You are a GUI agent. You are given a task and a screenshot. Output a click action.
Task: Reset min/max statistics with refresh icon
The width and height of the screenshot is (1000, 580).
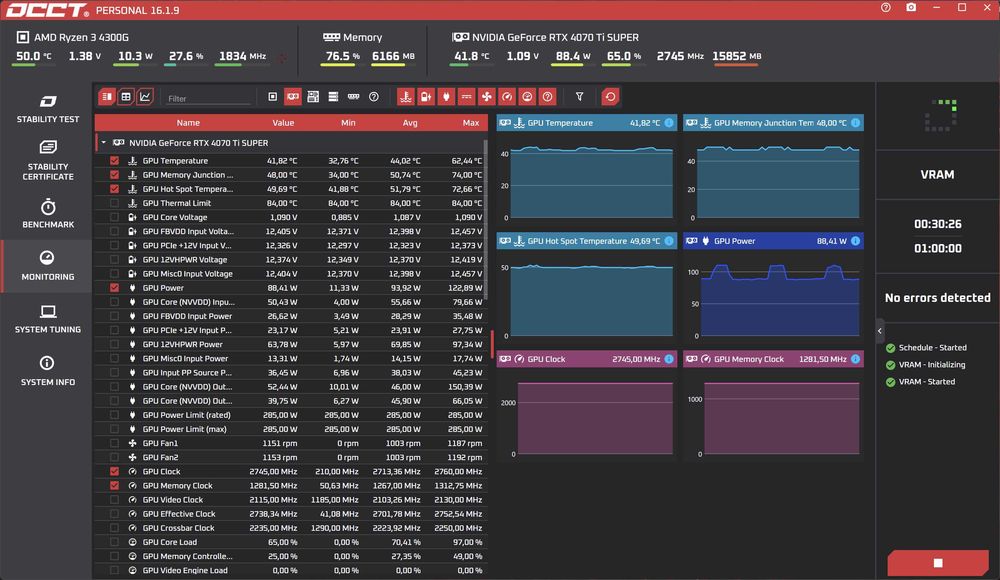(610, 97)
